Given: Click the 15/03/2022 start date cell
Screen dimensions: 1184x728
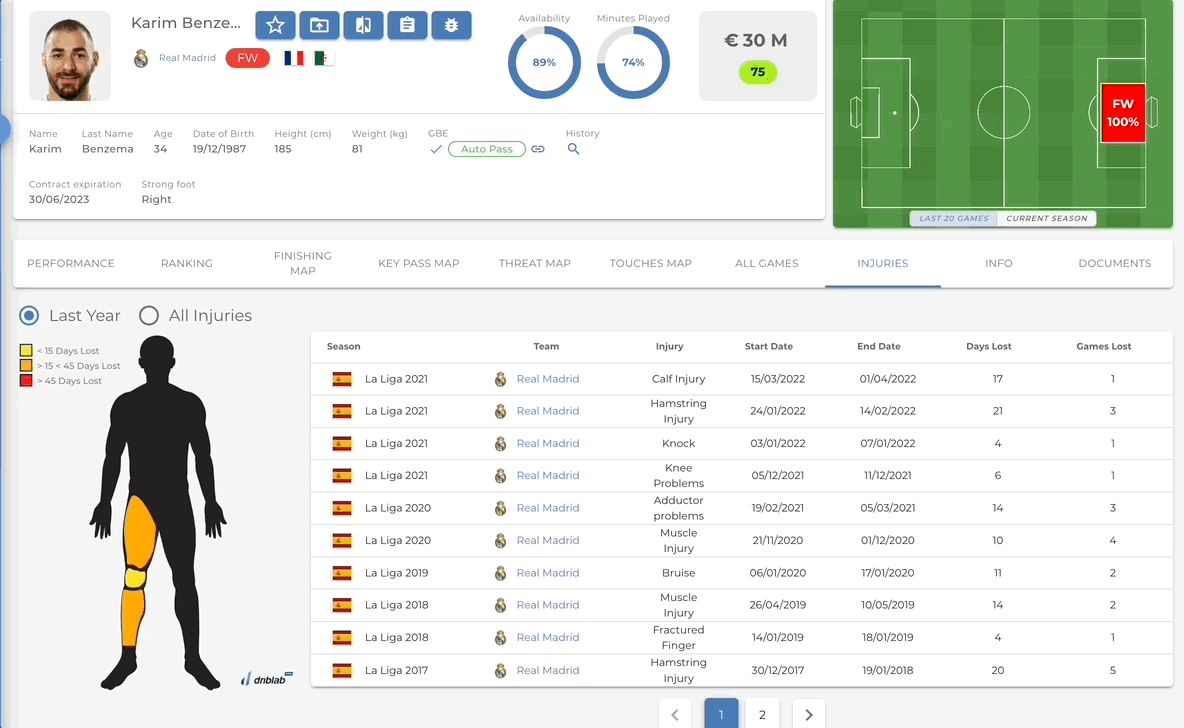Looking at the screenshot, I should tap(778, 379).
